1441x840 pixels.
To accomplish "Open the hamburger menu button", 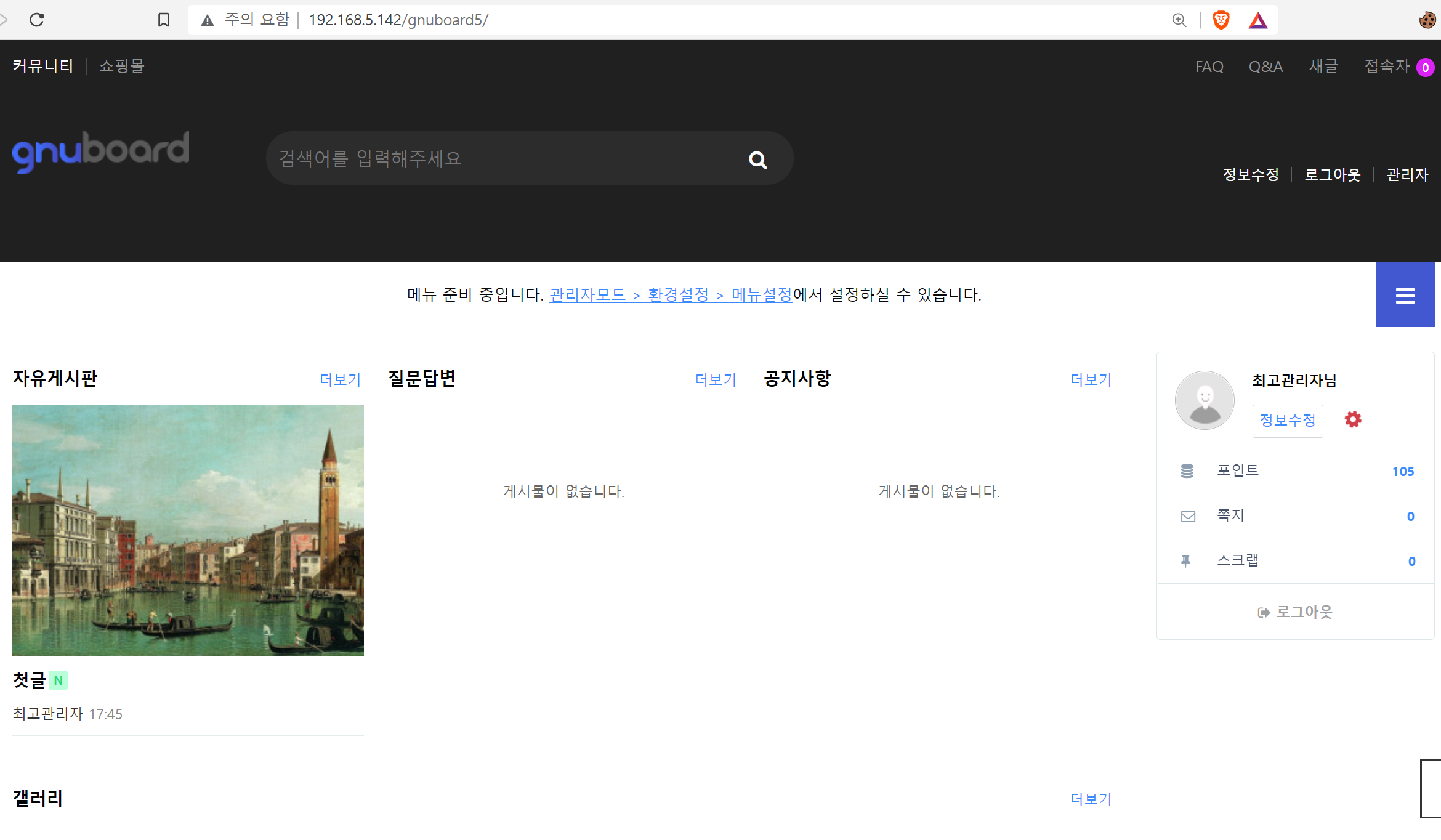I will [x=1405, y=296].
